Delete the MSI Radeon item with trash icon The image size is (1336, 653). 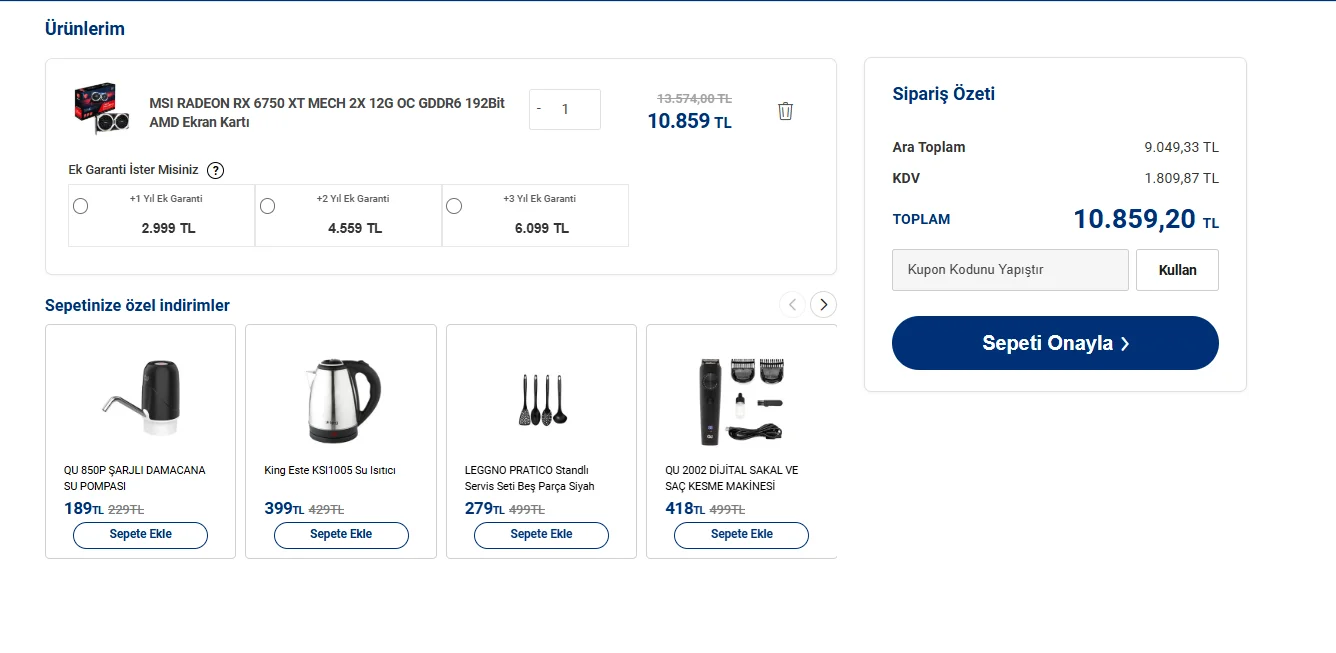(x=785, y=111)
